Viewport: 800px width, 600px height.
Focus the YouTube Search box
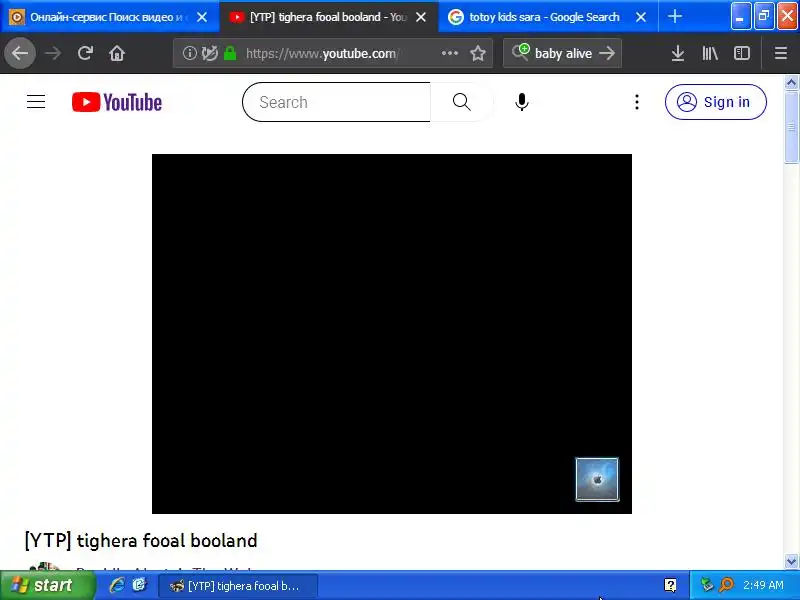[x=337, y=102]
